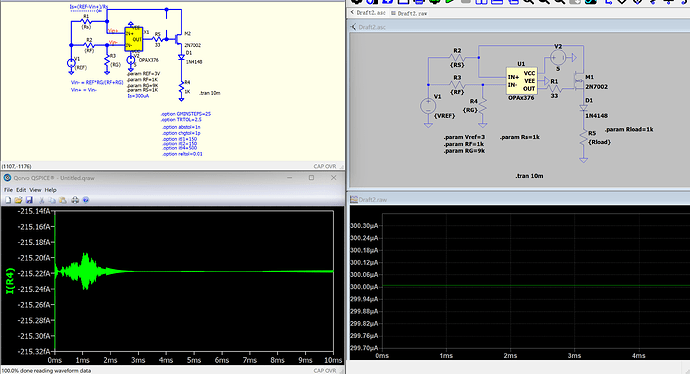Click .option GMINSTEPS=25 text in QSPICE
Viewport: 690px width, 374px height.
(x=186, y=114)
